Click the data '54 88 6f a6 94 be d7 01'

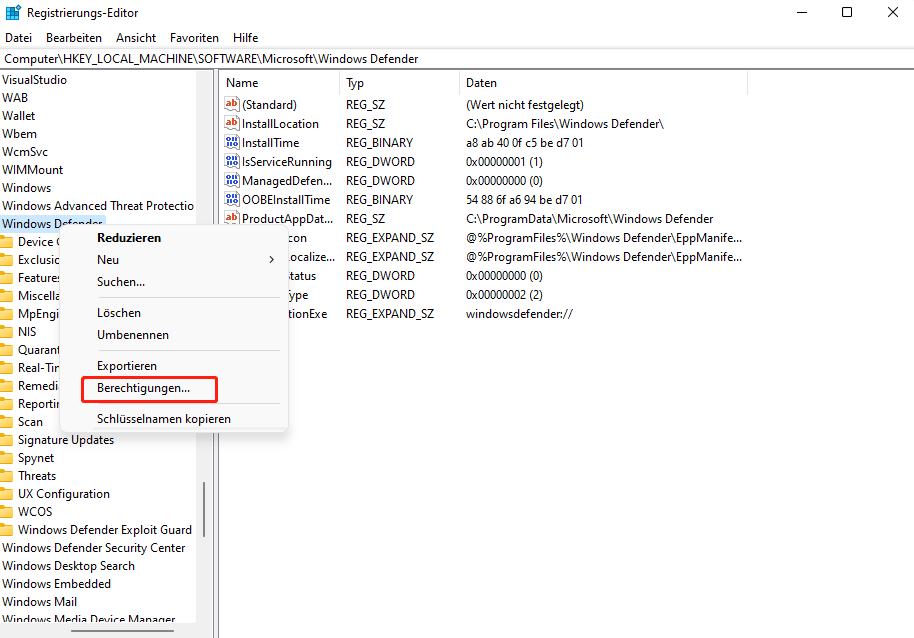[524, 200]
